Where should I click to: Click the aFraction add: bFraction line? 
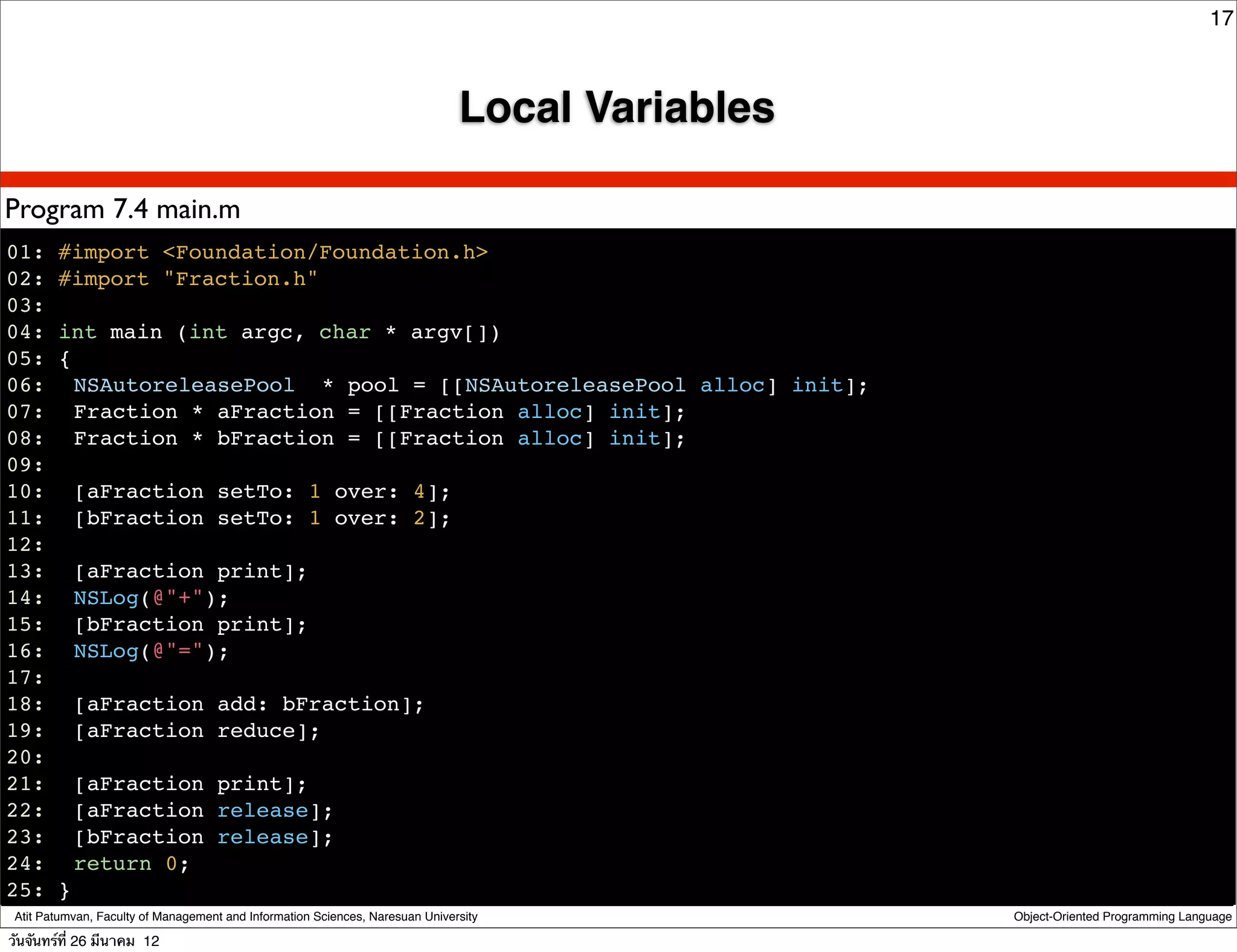(x=249, y=704)
